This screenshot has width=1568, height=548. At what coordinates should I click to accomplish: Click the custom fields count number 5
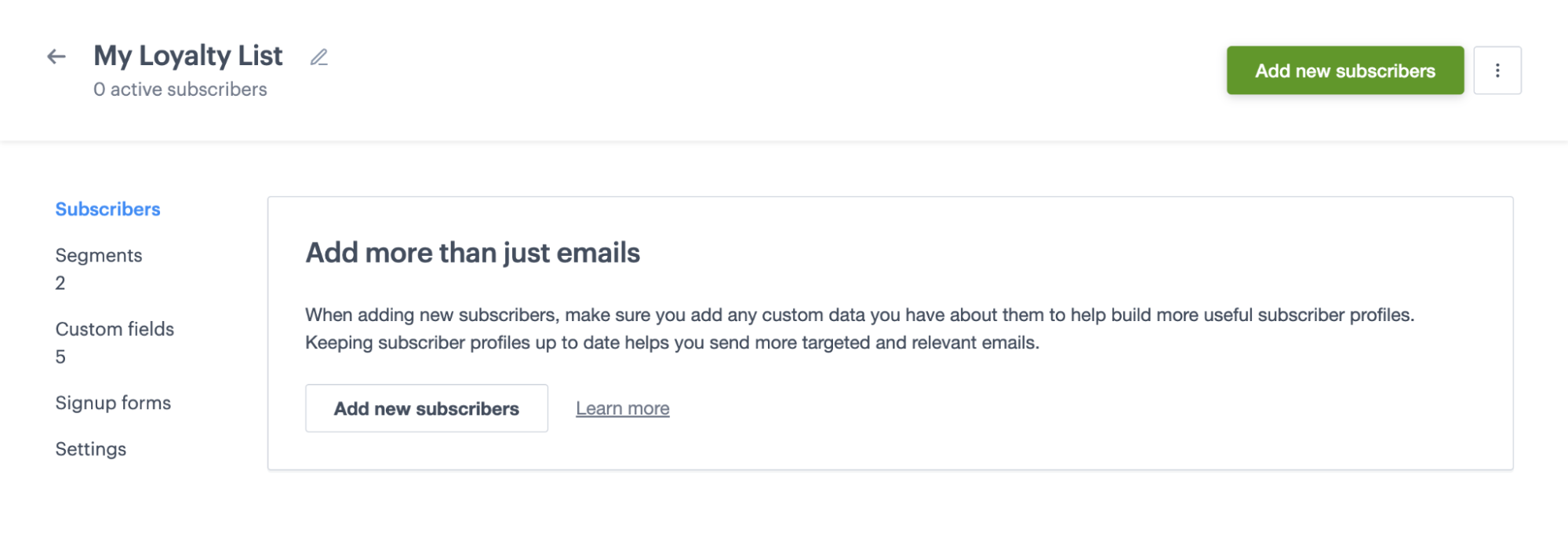coord(60,356)
